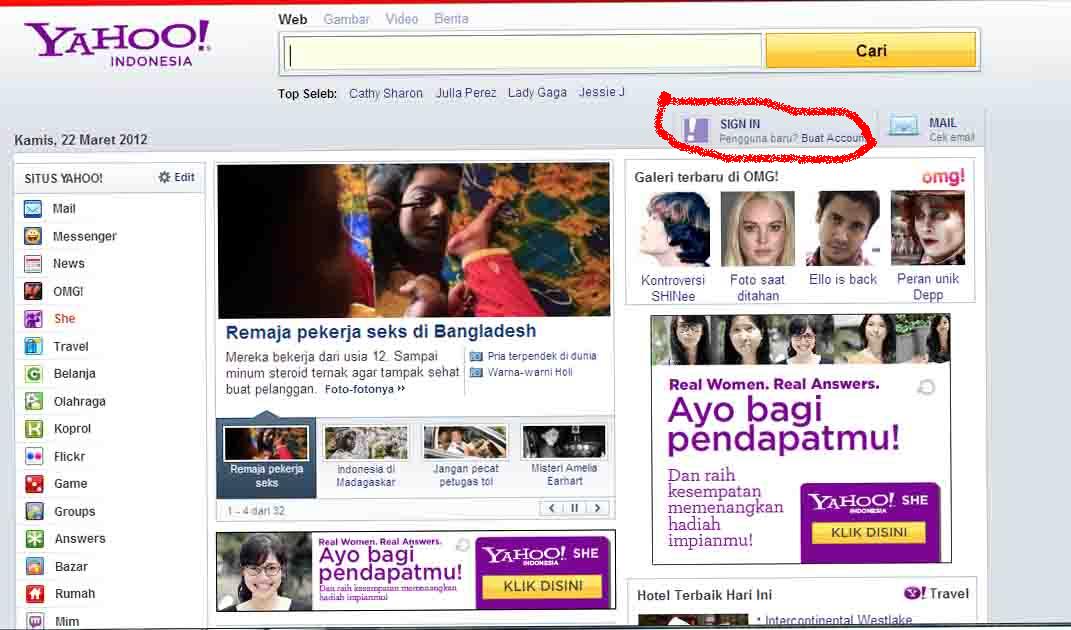
Task: Click KLIK DISINI in bottom banner ad
Action: pyautogui.click(x=543, y=586)
